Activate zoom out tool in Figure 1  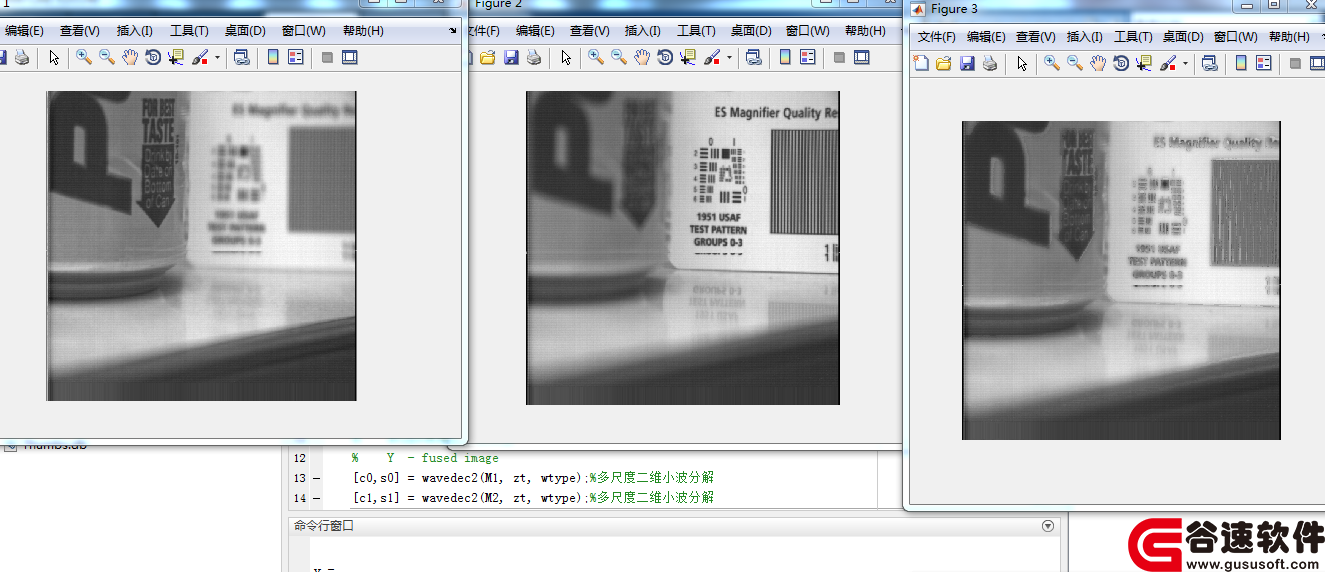(107, 58)
